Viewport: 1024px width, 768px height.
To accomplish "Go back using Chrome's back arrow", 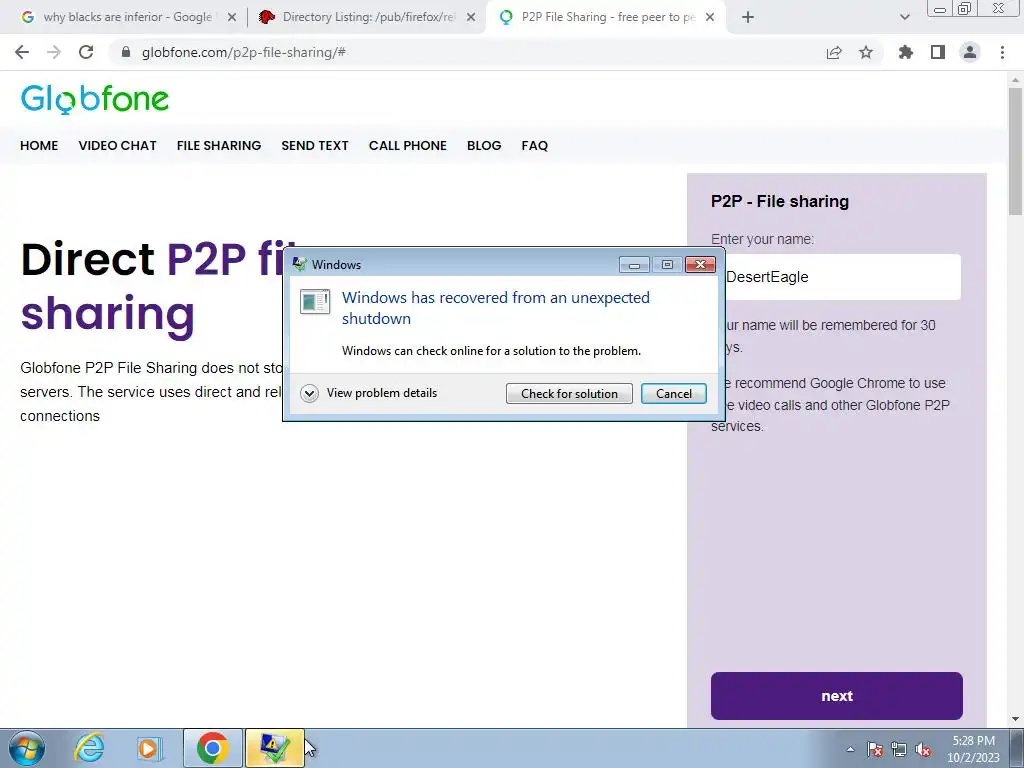I will tap(22, 52).
